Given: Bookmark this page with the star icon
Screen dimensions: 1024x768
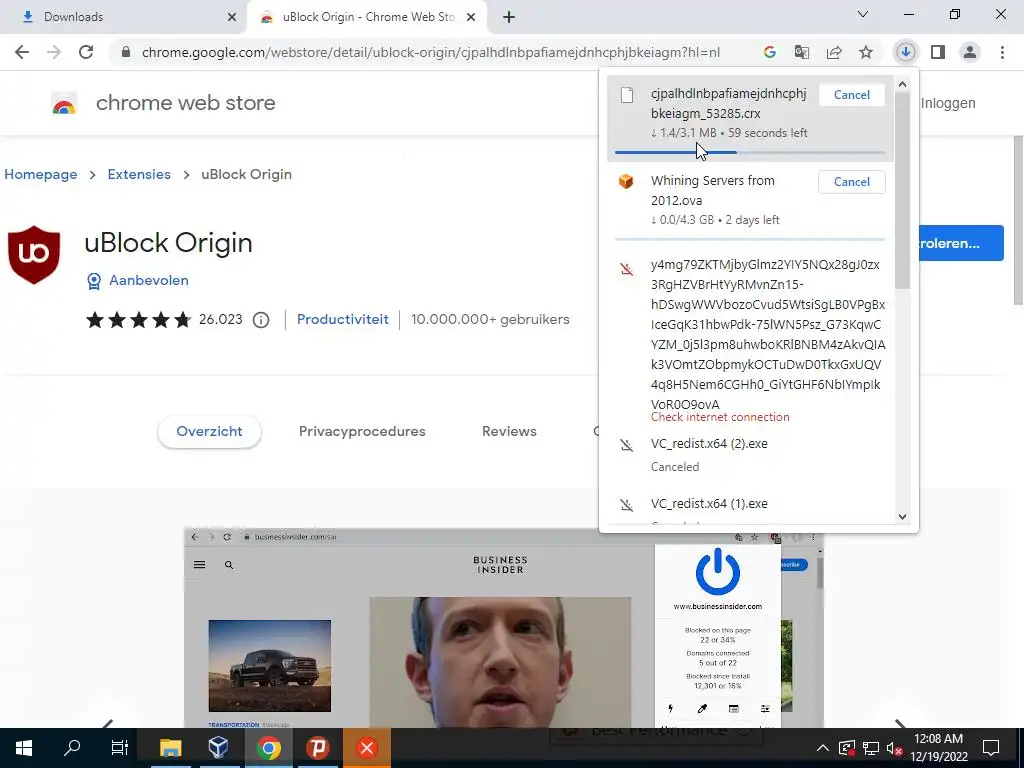Looking at the screenshot, I should [866, 52].
